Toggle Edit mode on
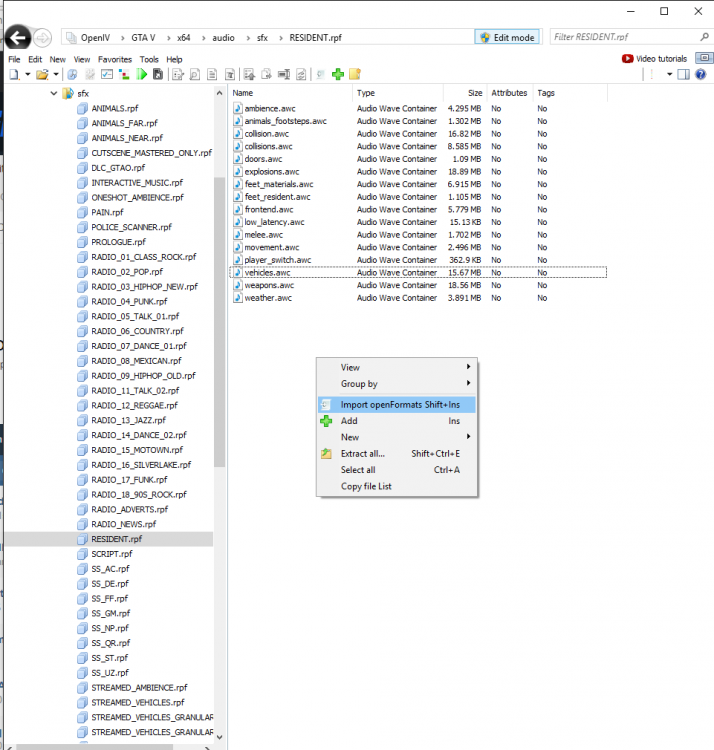This screenshot has height=750, width=714. pyautogui.click(x=507, y=37)
